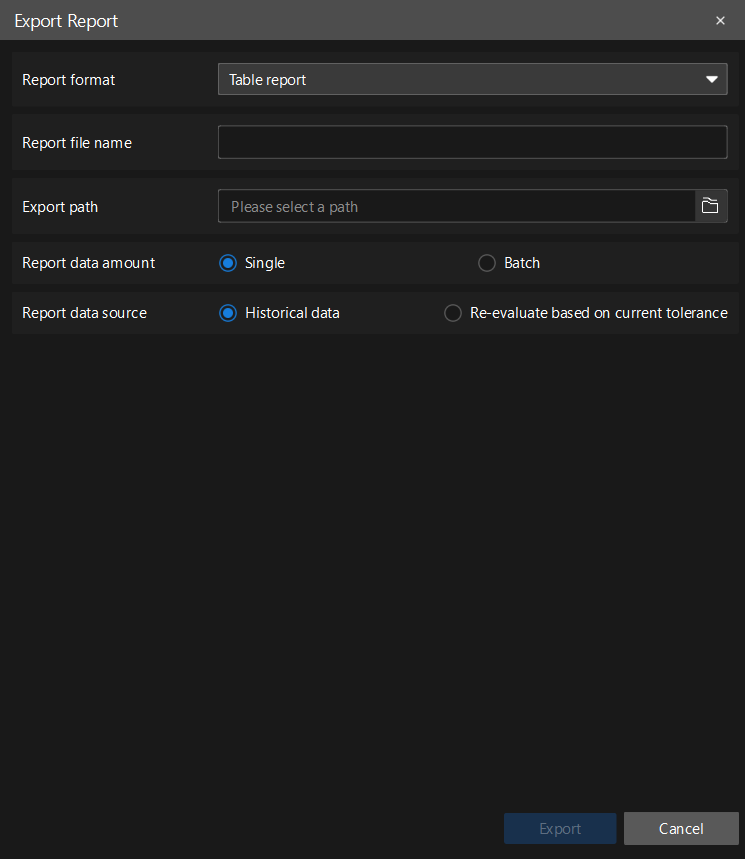Click the Export path label

60,206
